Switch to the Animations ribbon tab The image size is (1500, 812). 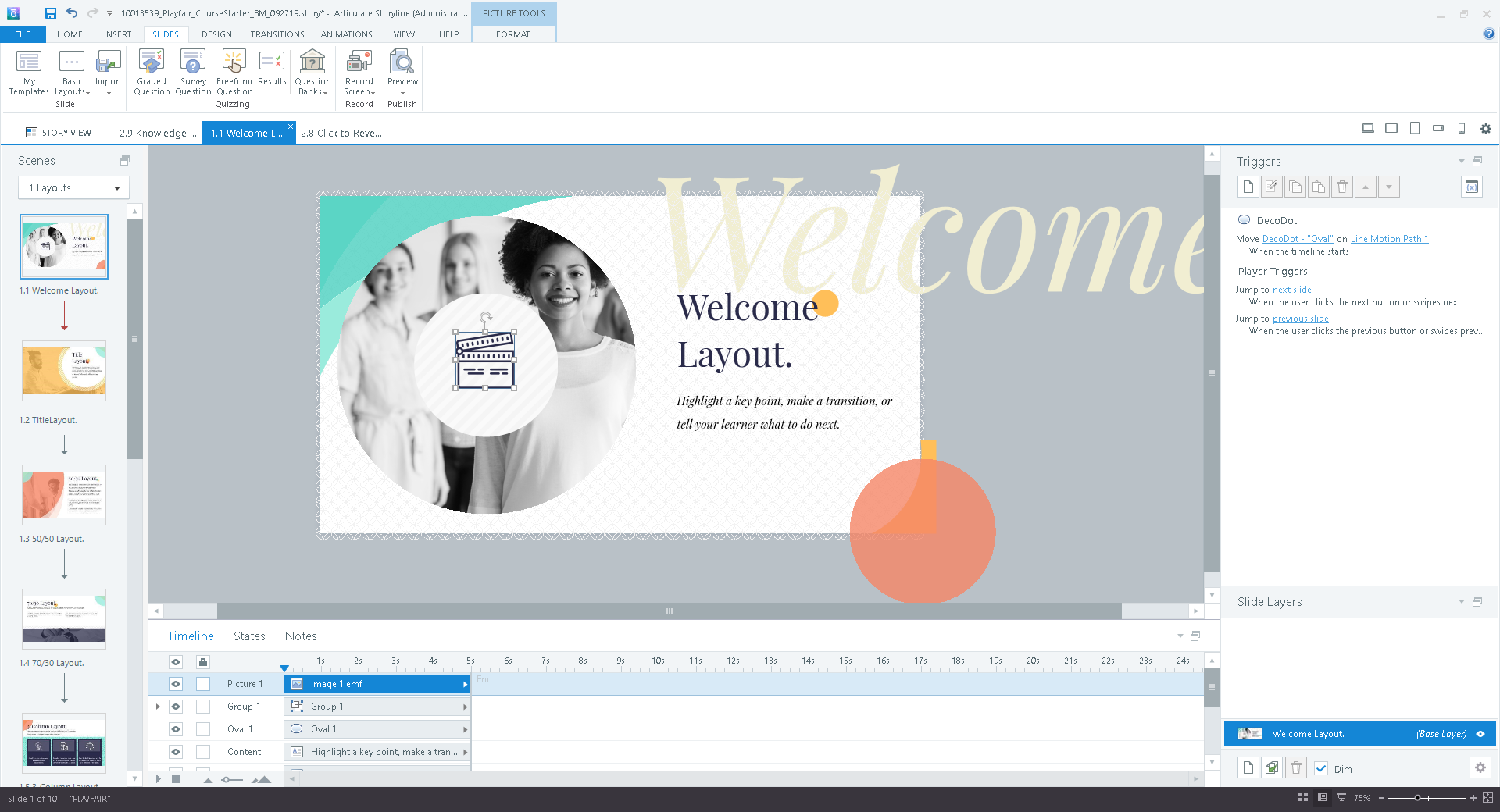point(346,34)
